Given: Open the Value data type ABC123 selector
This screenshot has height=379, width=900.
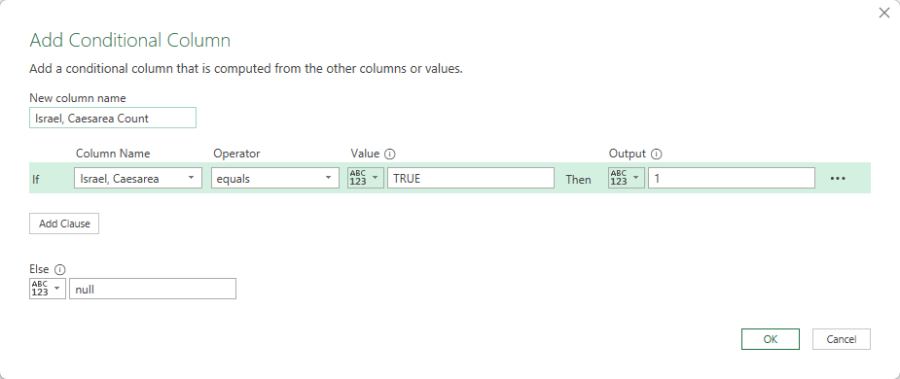Looking at the screenshot, I should click(366, 178).
